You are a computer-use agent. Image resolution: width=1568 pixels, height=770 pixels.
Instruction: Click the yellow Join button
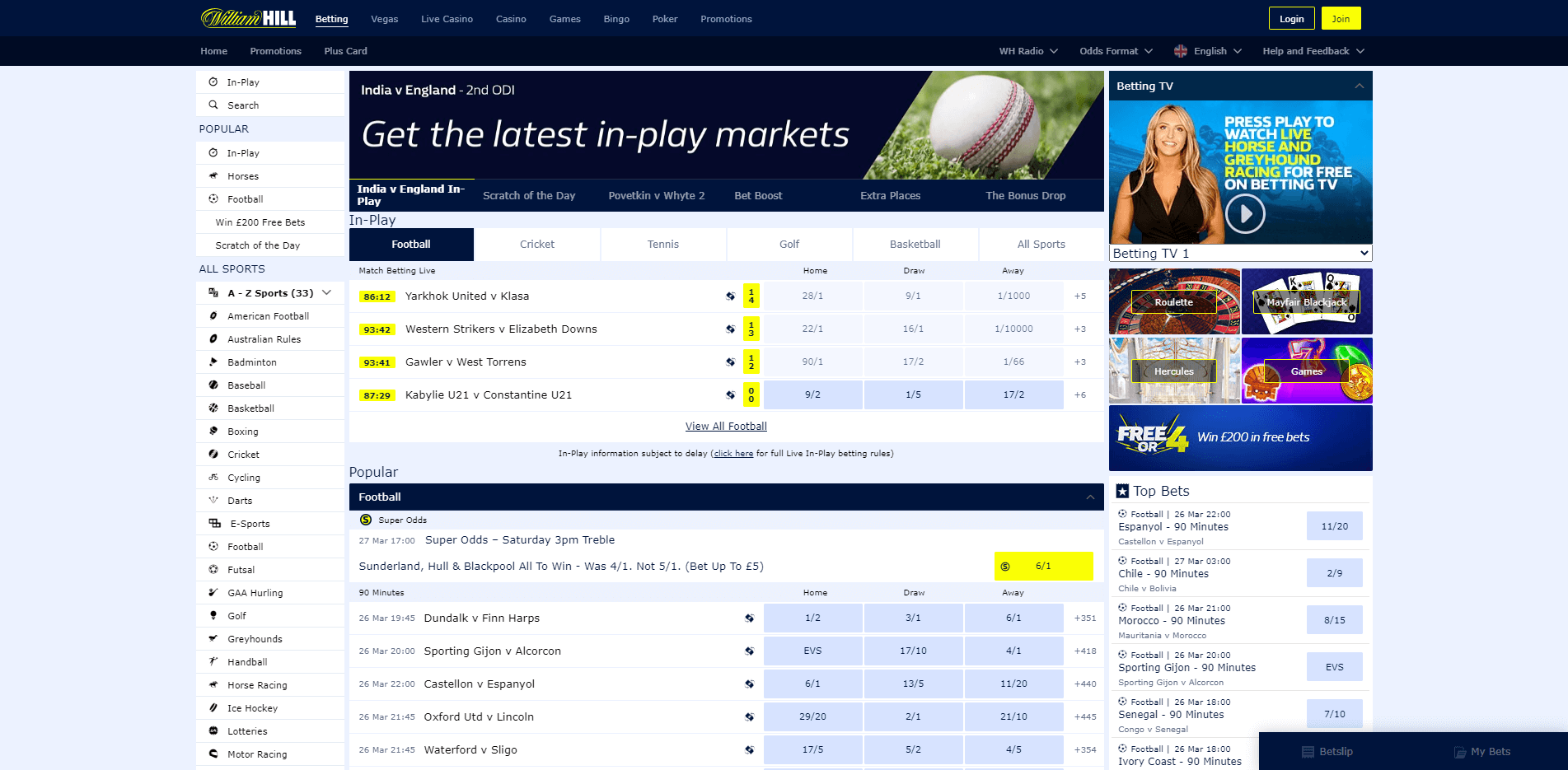(1341, 17)
